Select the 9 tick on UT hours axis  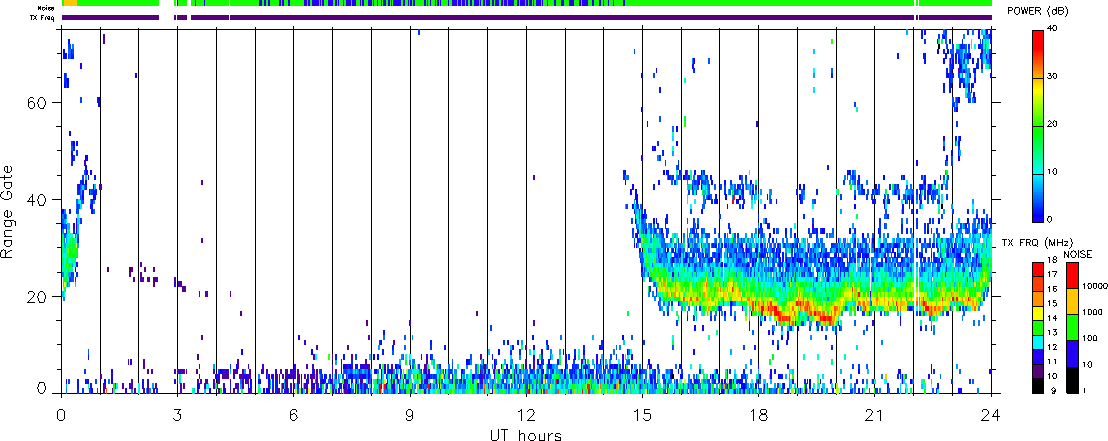(410, 414)
